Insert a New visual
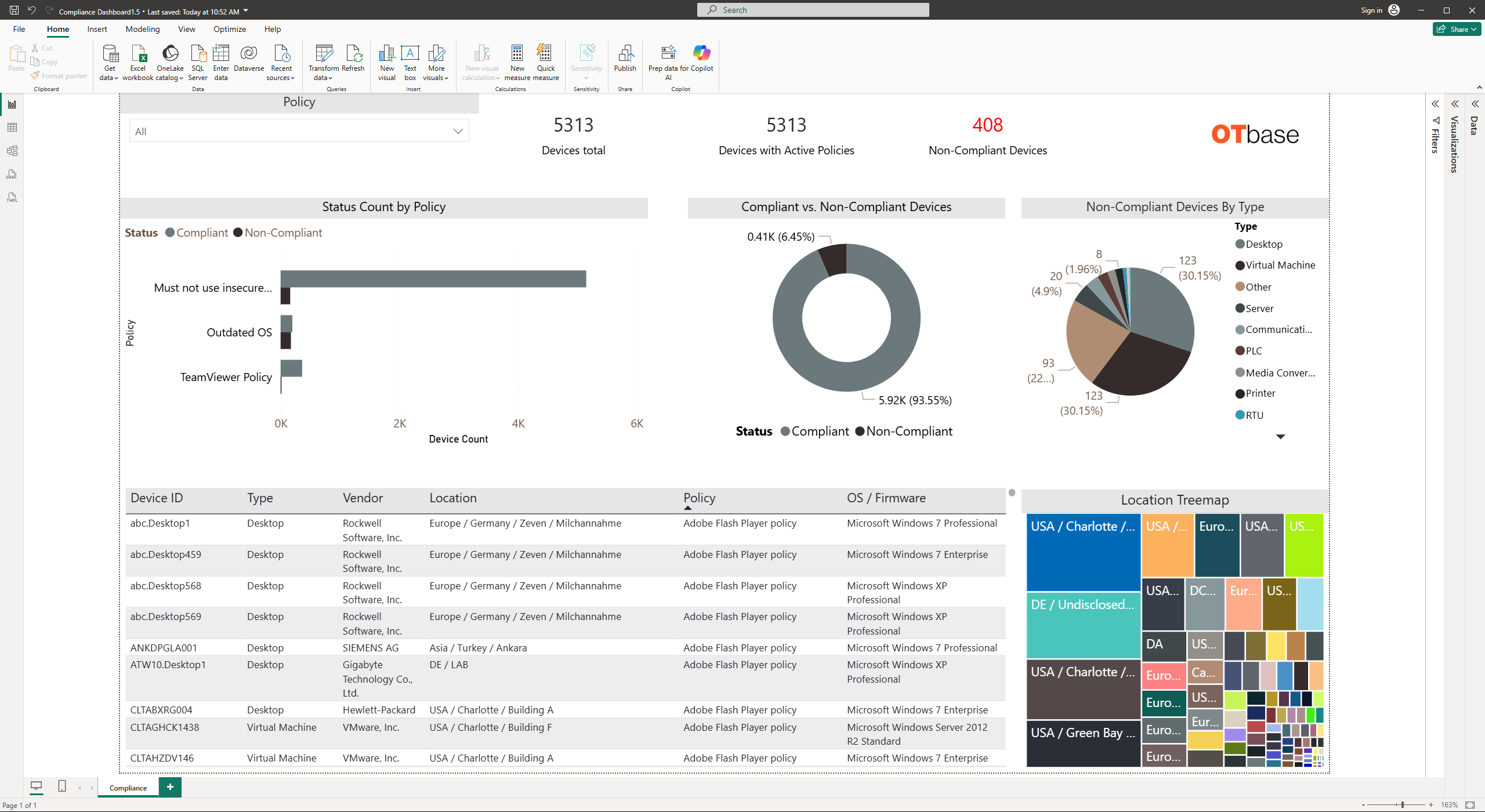The height and width of the screenshot is (812, 1485). click(x=386, y=54)
